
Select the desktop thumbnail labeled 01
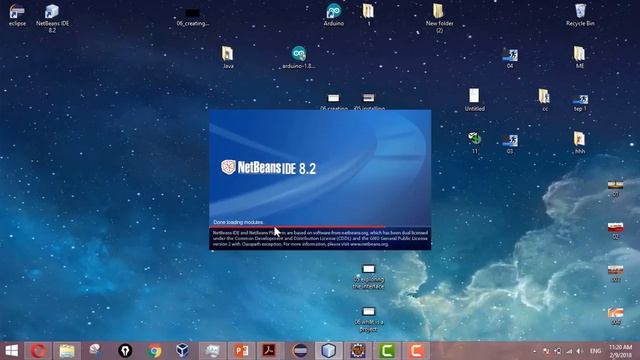point(616,189)
